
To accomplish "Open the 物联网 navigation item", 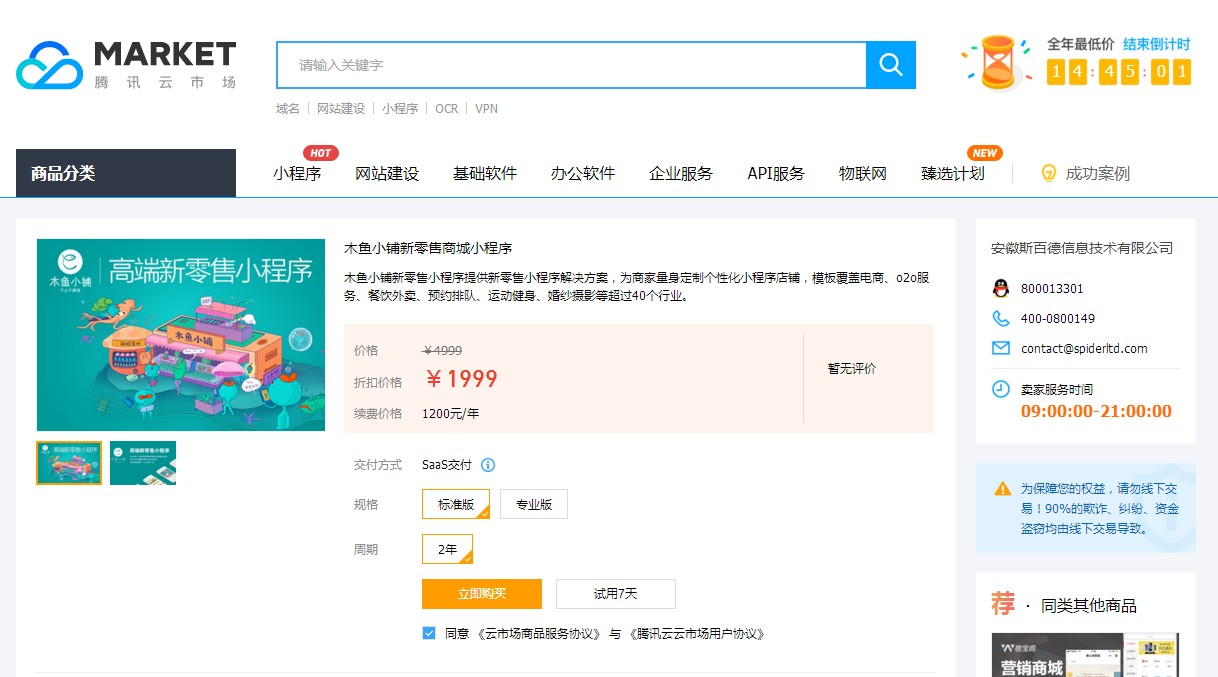I will click(863, 173).
